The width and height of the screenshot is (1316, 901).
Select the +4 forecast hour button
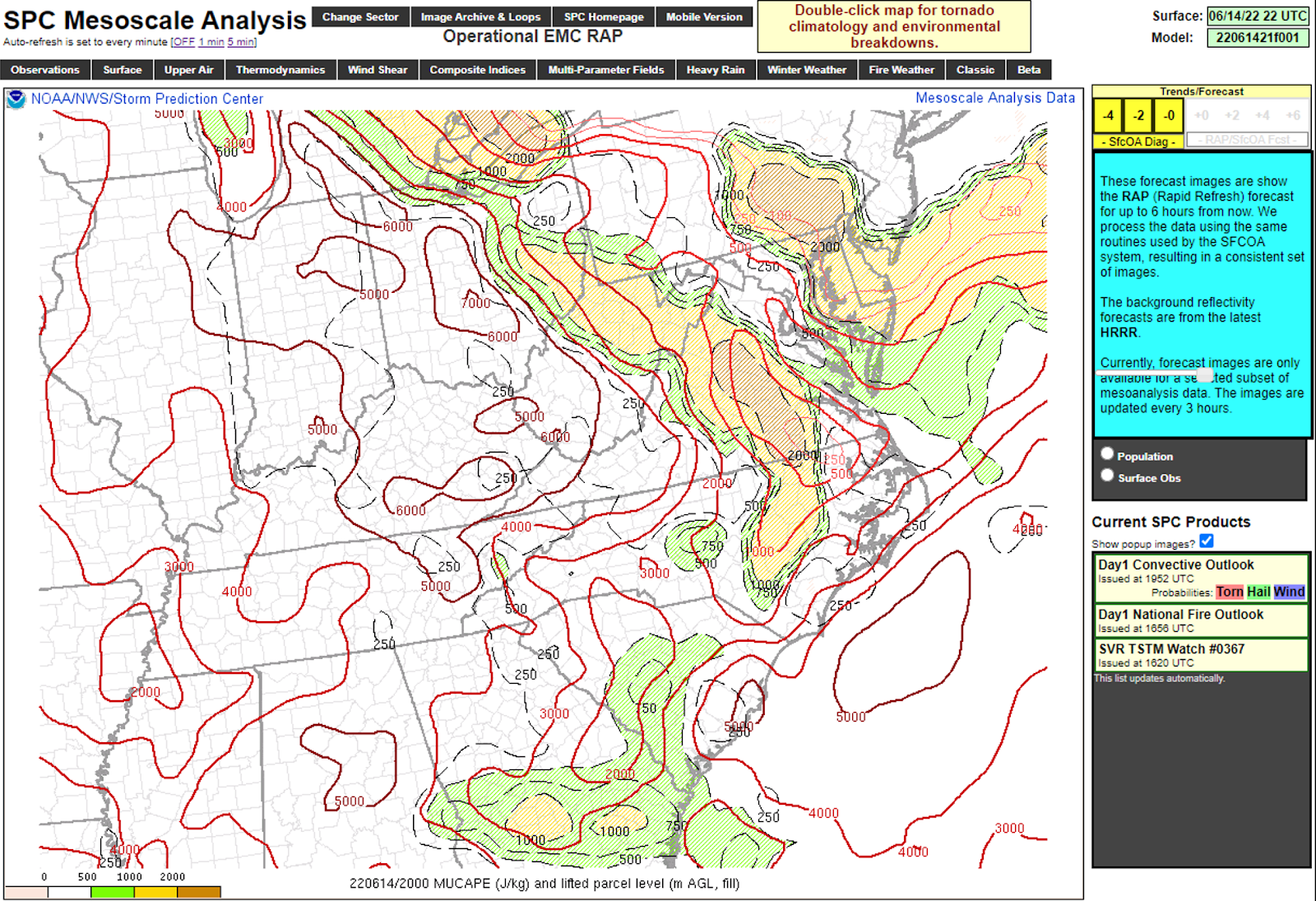[x=1263, y=116]
